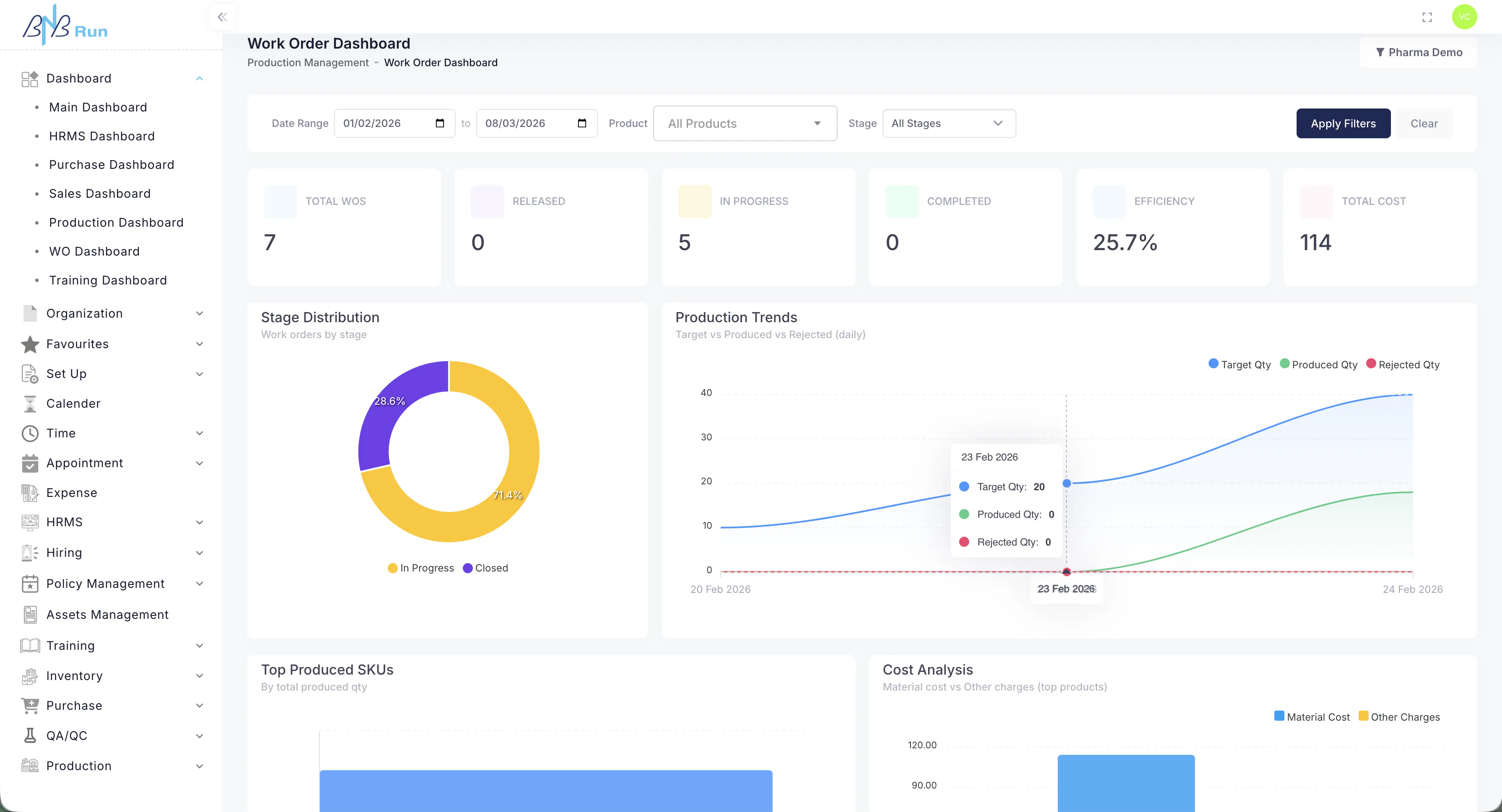This screenshot has height=812, width=1502.
Task: Collapse the Dashboard menu chevron
Action: [x=200, y=79]
